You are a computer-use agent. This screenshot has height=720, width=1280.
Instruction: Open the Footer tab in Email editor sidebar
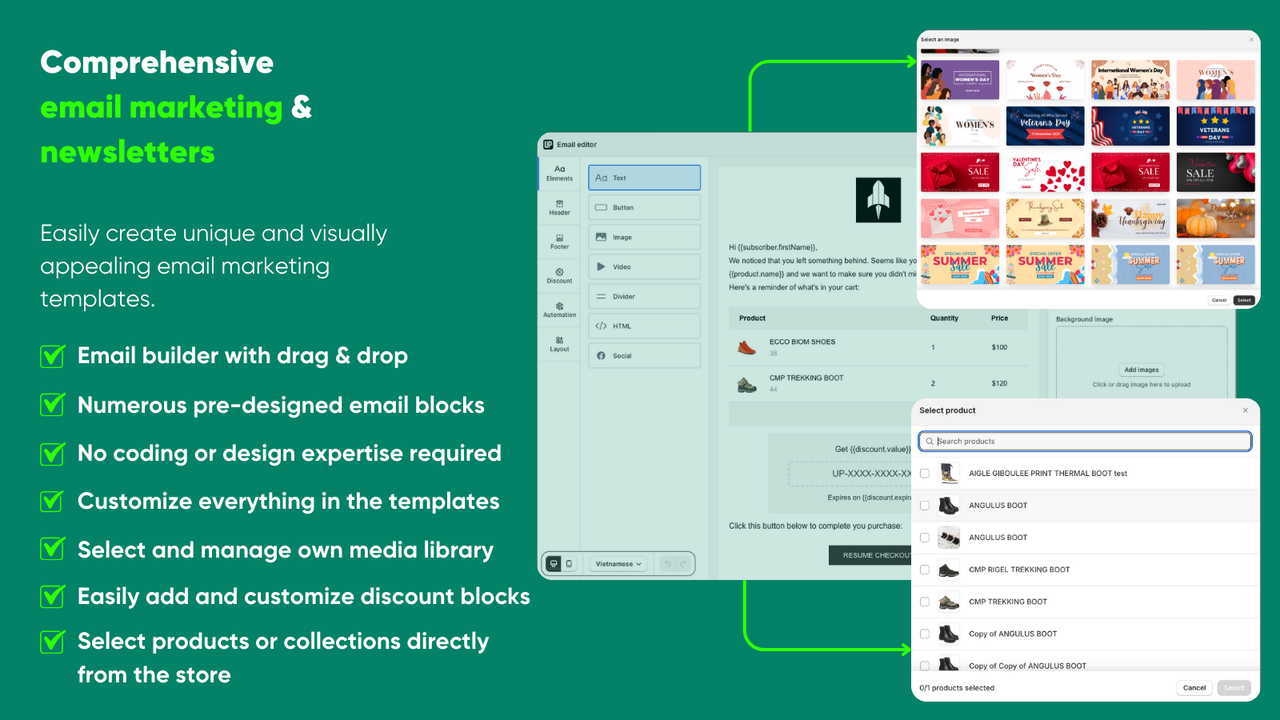tap(559, 241)
